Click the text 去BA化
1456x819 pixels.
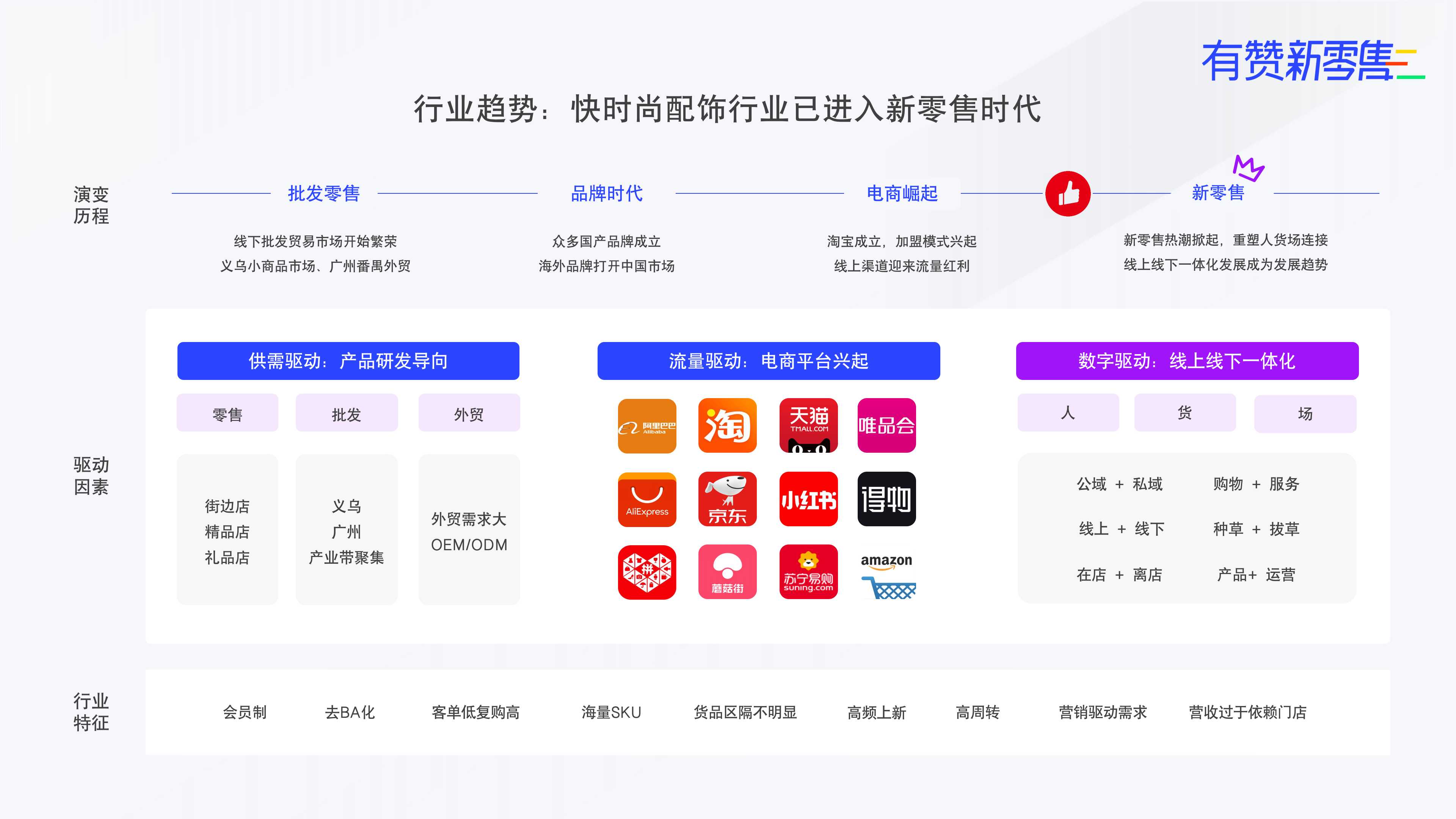[350, 712]
